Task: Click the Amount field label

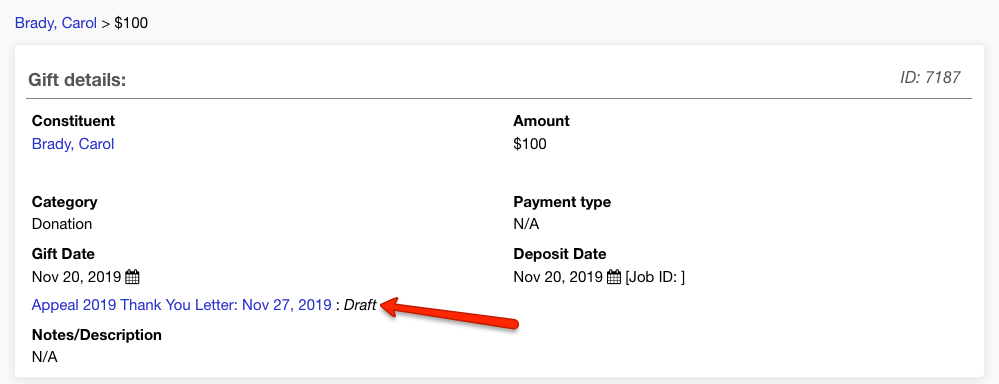Action: coord(542,121)
